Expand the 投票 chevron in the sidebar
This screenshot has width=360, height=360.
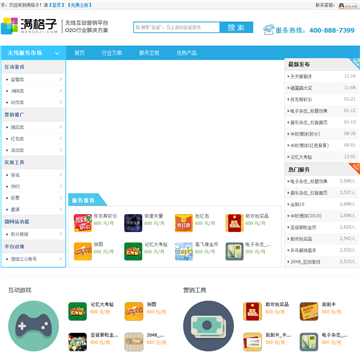coord(61,198)
